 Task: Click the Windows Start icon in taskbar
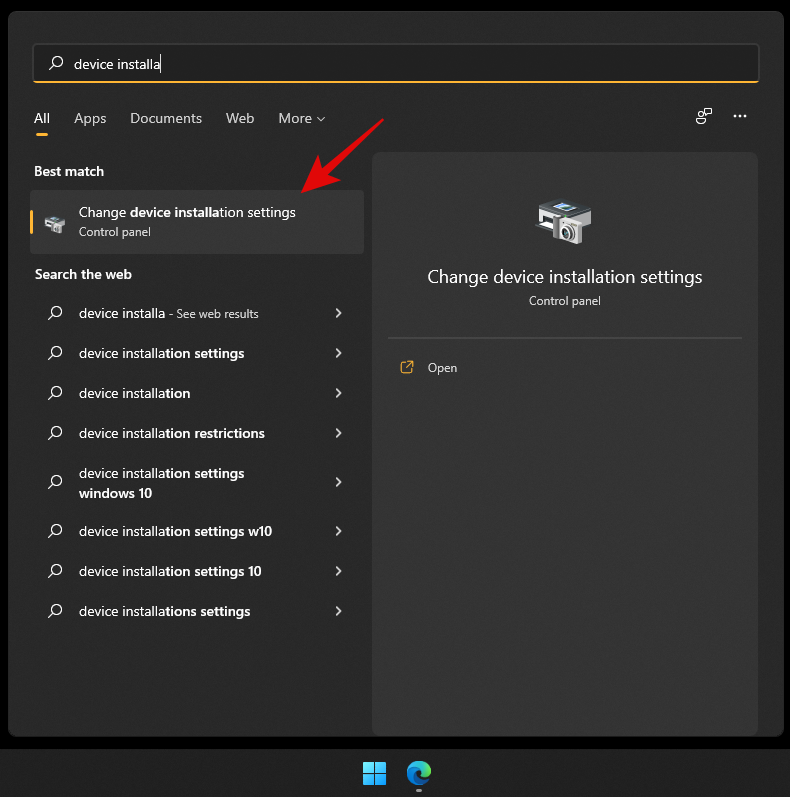pos(374,773)
